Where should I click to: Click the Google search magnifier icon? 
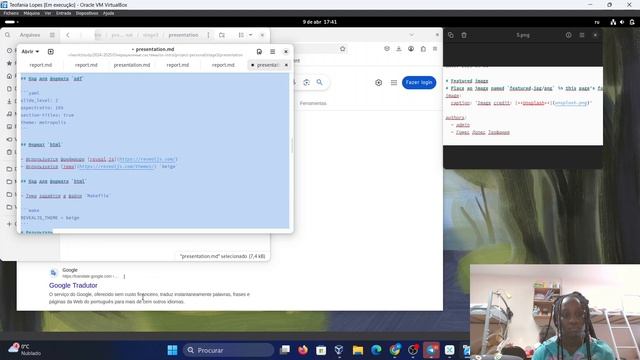[x=320, y=82]
